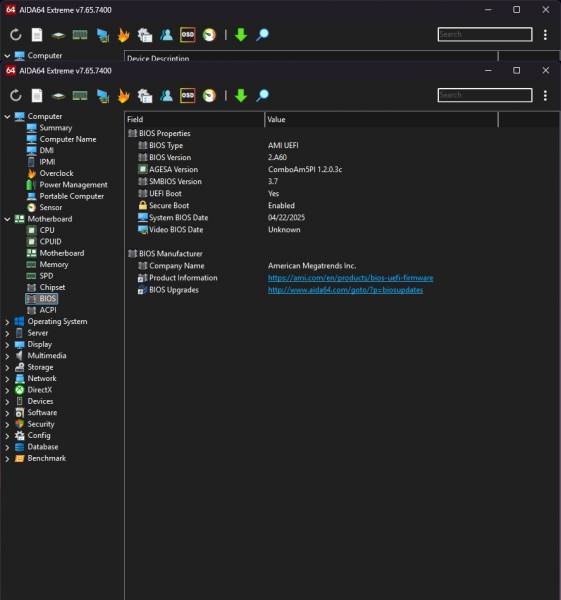Click the Search field in front window
This screenshot has width=561, height=600.
point(485,95)
